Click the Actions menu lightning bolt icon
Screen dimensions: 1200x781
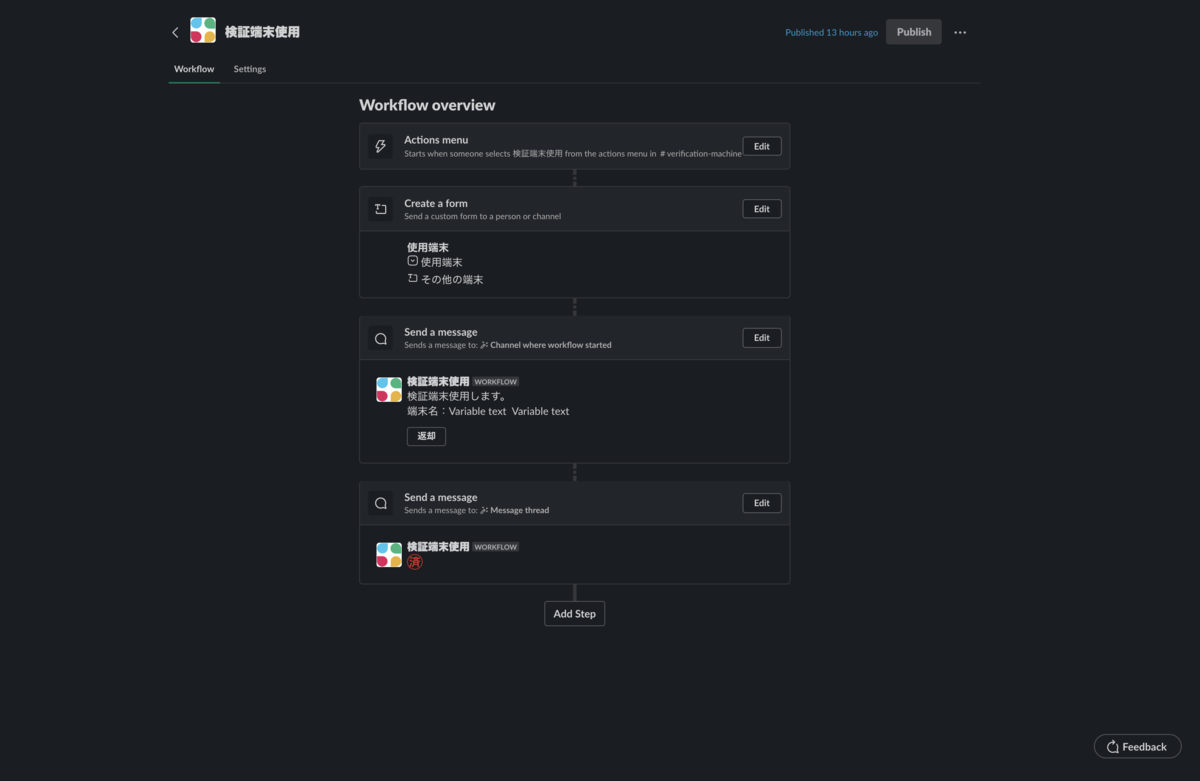380,146
